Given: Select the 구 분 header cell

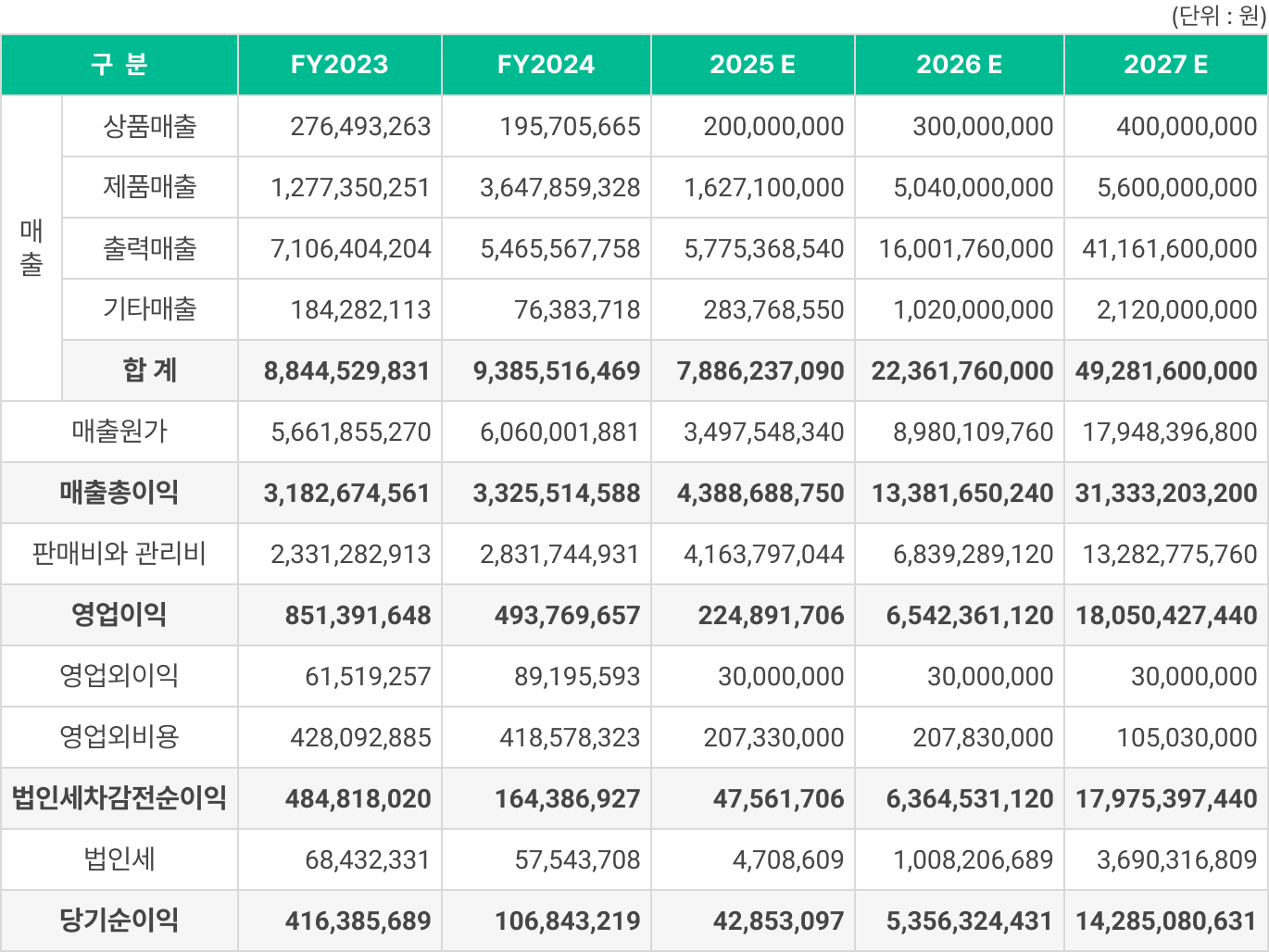Looking at the screenshot, I should click(x=119, y=65).
